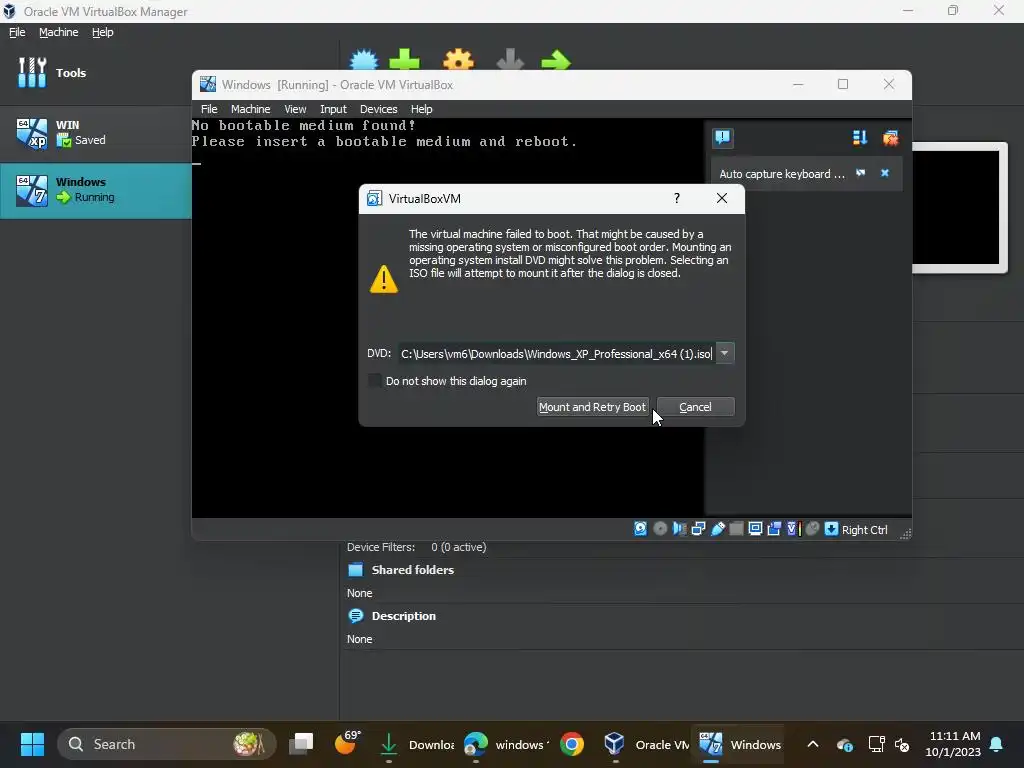Viewport: 1024px width, 768px height.
Task: Open the Windows Start menu
Action: tap(32, 744)
